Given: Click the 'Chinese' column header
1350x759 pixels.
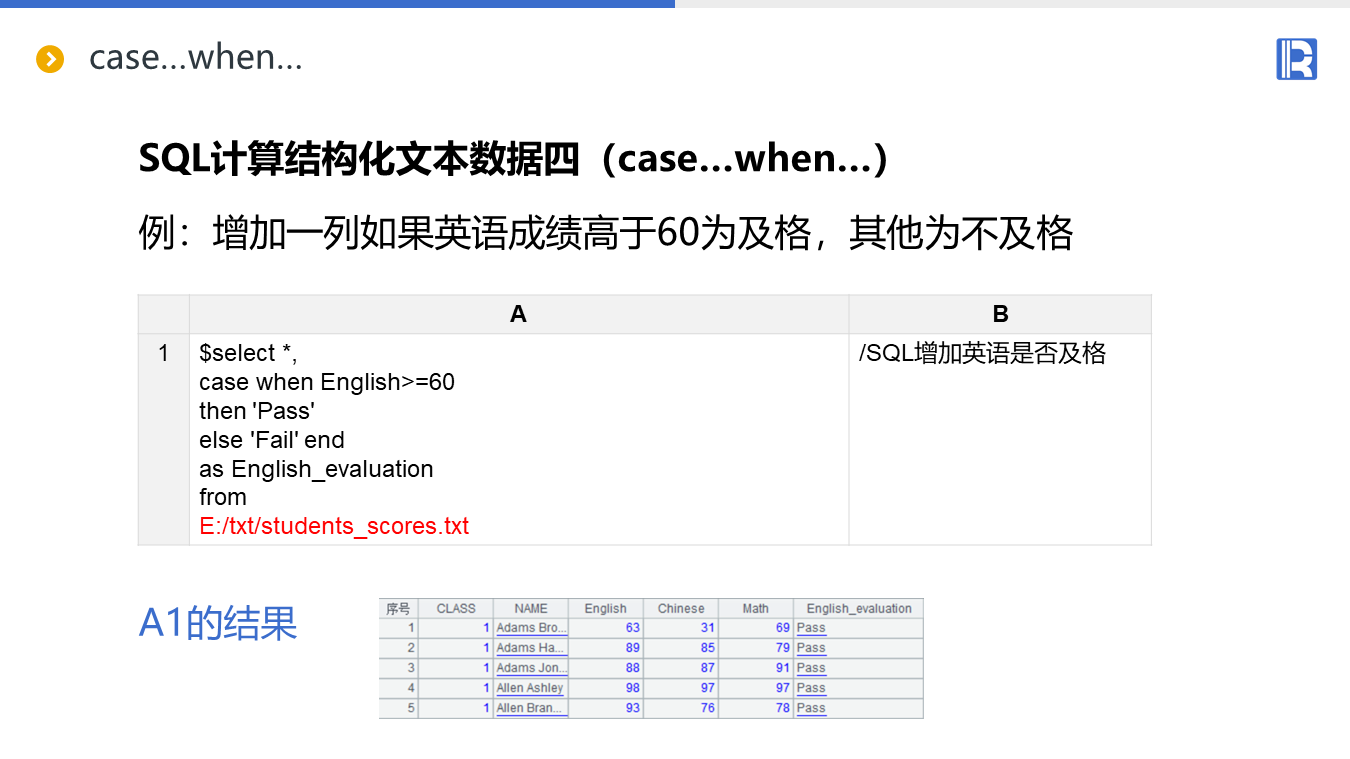Looking at the screenshot, I should (x=681, y=608).
